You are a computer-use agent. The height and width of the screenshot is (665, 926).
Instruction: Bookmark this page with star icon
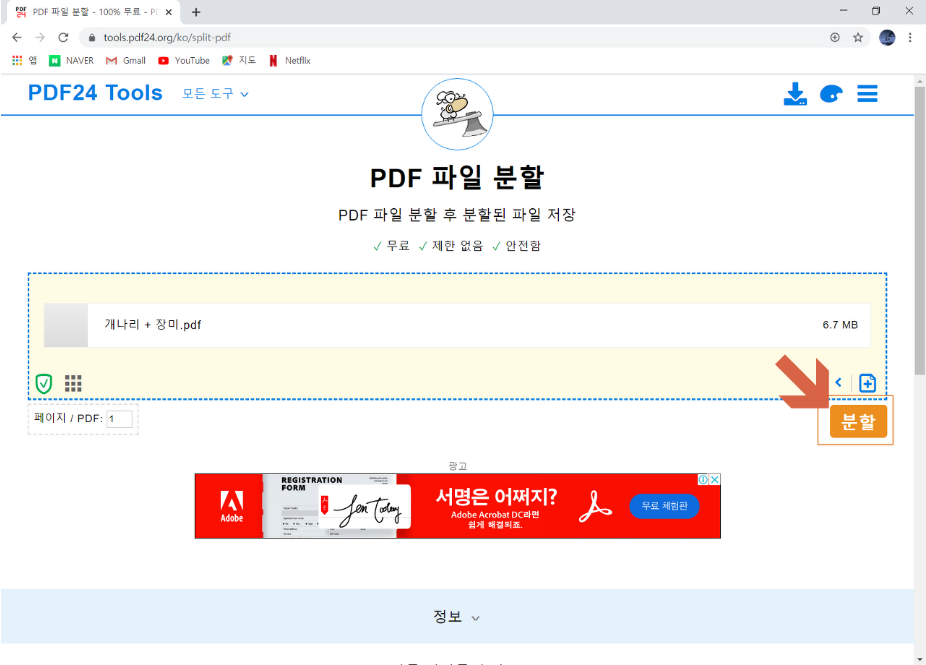(x=857, y=37)
